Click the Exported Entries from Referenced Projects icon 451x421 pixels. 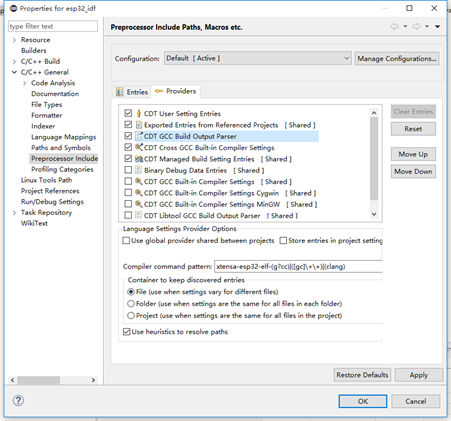139,125
